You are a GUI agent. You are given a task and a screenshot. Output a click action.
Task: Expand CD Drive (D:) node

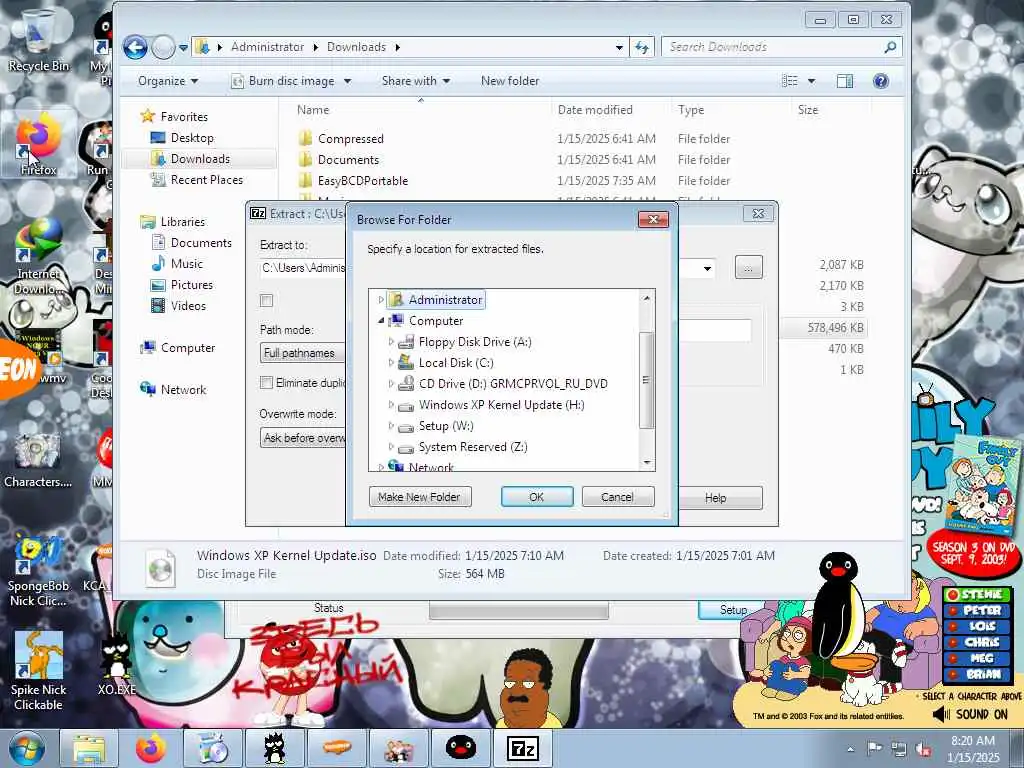(391, 383)
